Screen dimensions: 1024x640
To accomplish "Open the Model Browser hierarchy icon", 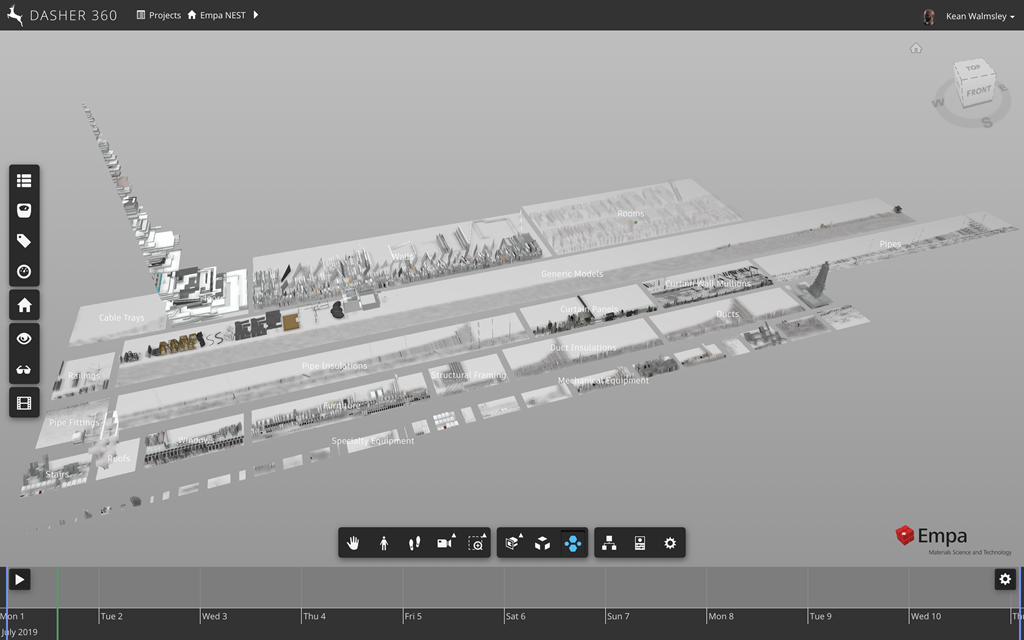I will coord(609,543).
